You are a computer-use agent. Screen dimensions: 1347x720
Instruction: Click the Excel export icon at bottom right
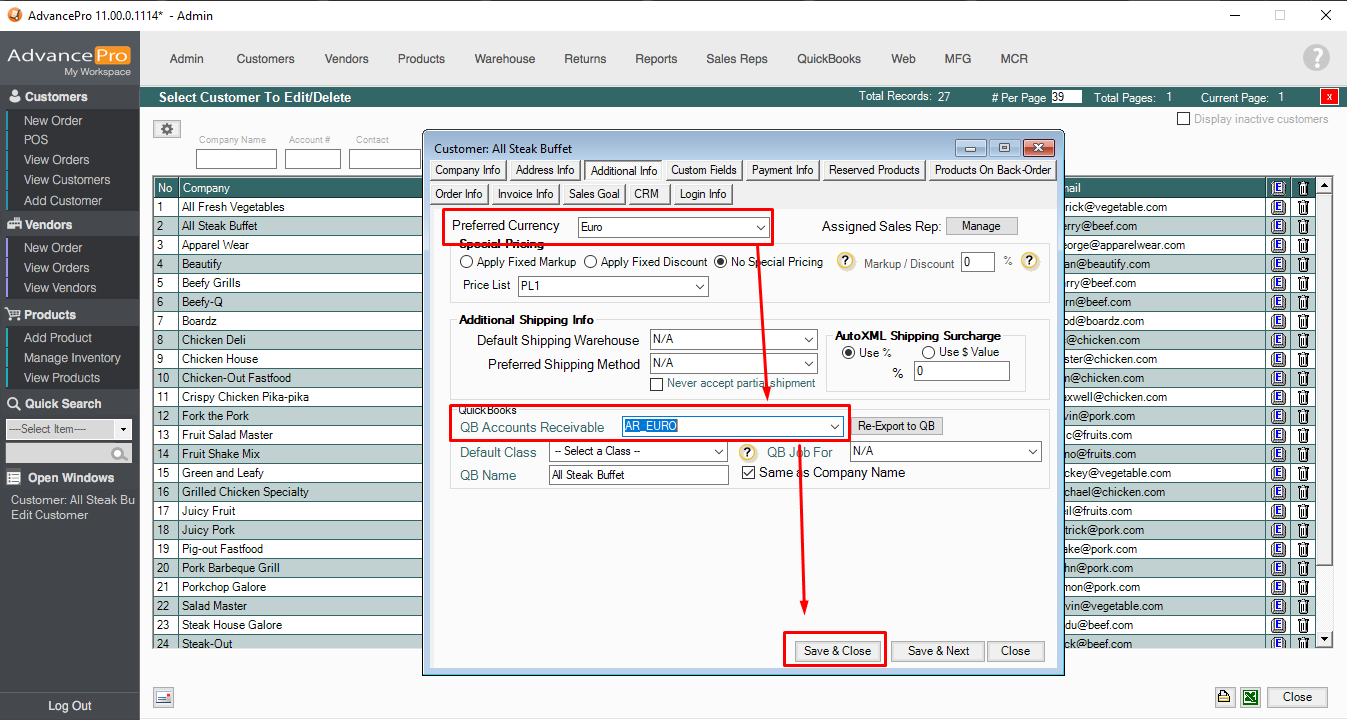pos(1250,697)
